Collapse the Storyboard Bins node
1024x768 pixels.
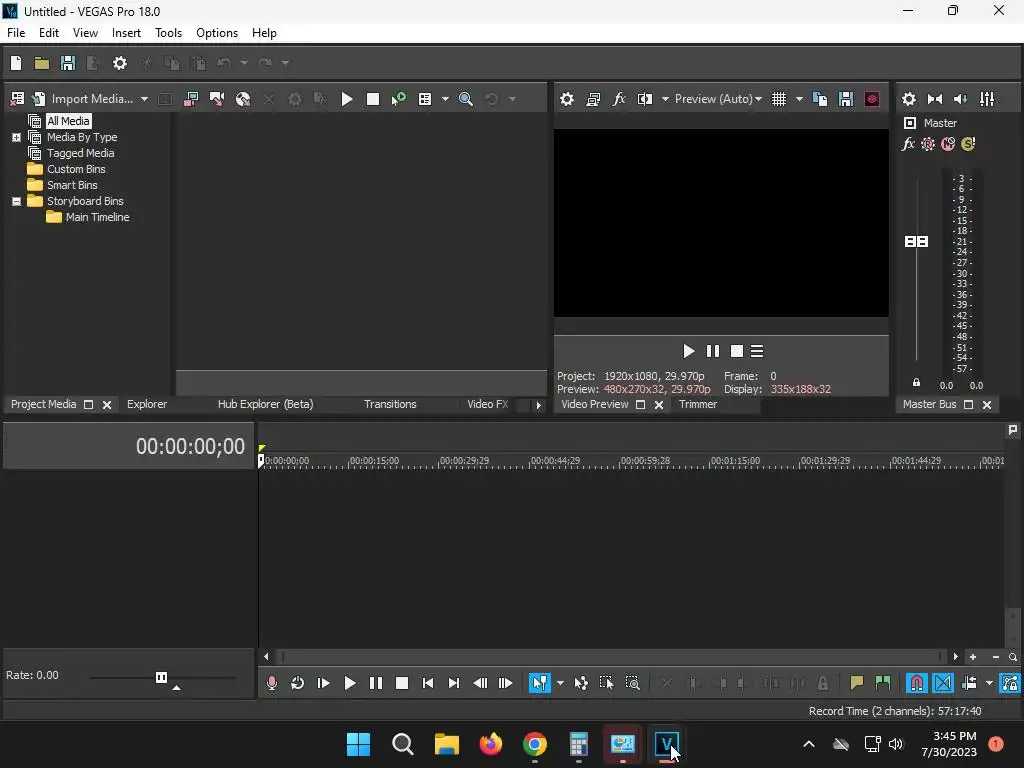click(16, 201)
